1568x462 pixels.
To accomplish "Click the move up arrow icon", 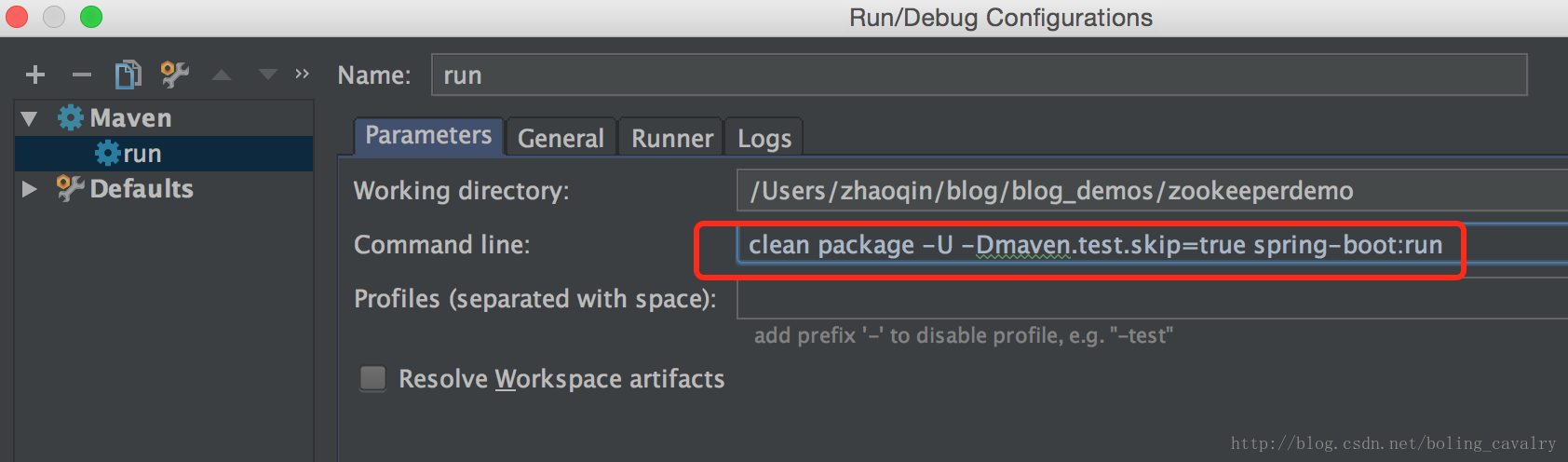I will 222,75.
